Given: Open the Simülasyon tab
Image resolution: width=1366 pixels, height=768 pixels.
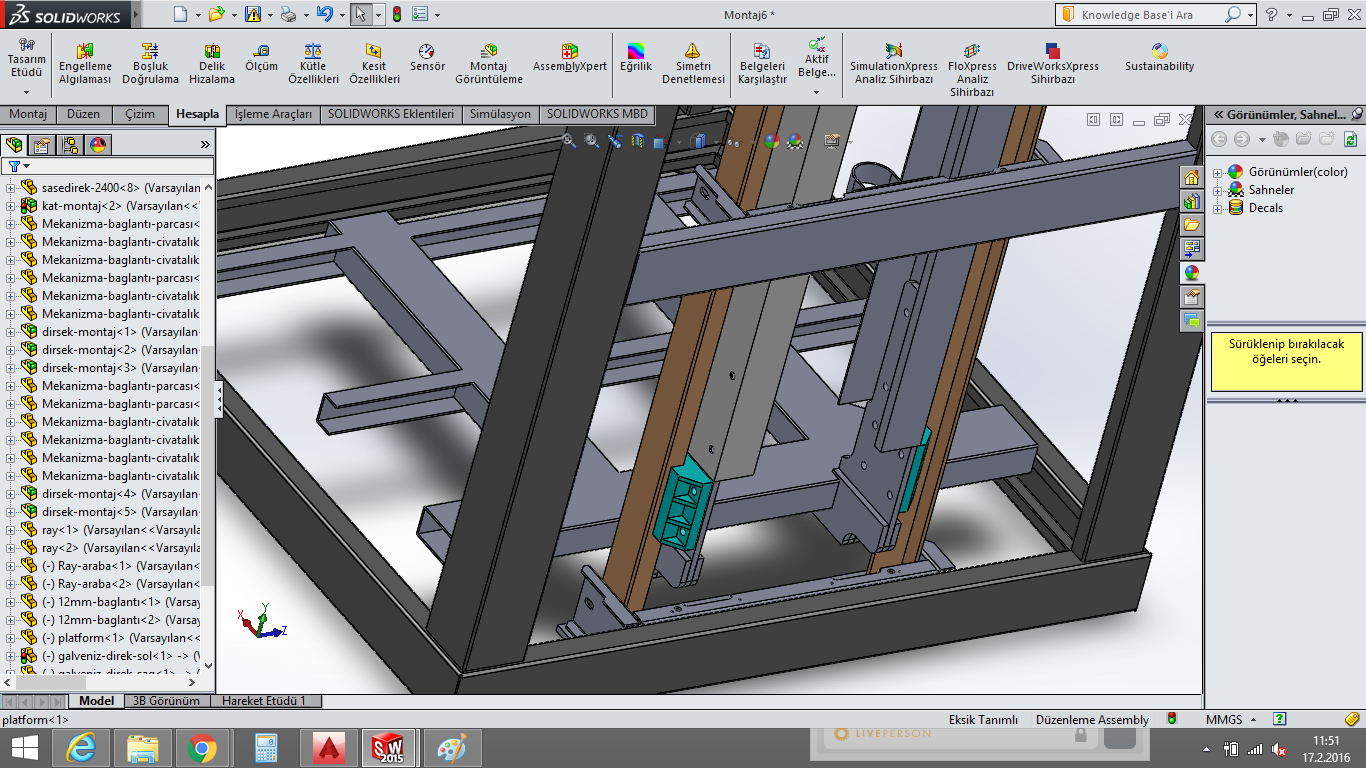Looking at the screenshot, I should (500, 114).
